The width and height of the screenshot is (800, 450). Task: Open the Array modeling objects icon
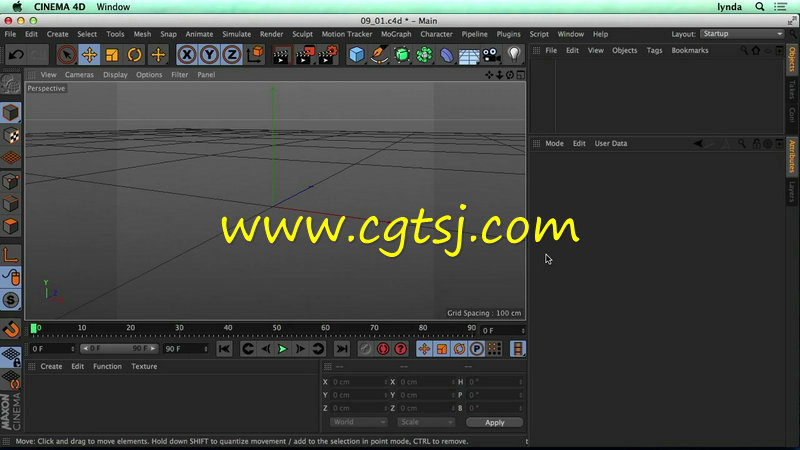424,55
